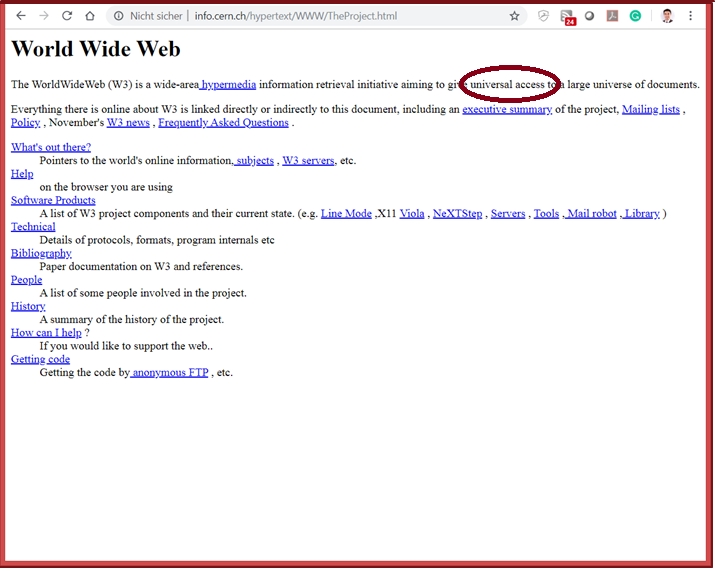This screenshot has width=720, height=571.
Task: Follow the executive summary link
Action: 507,110
